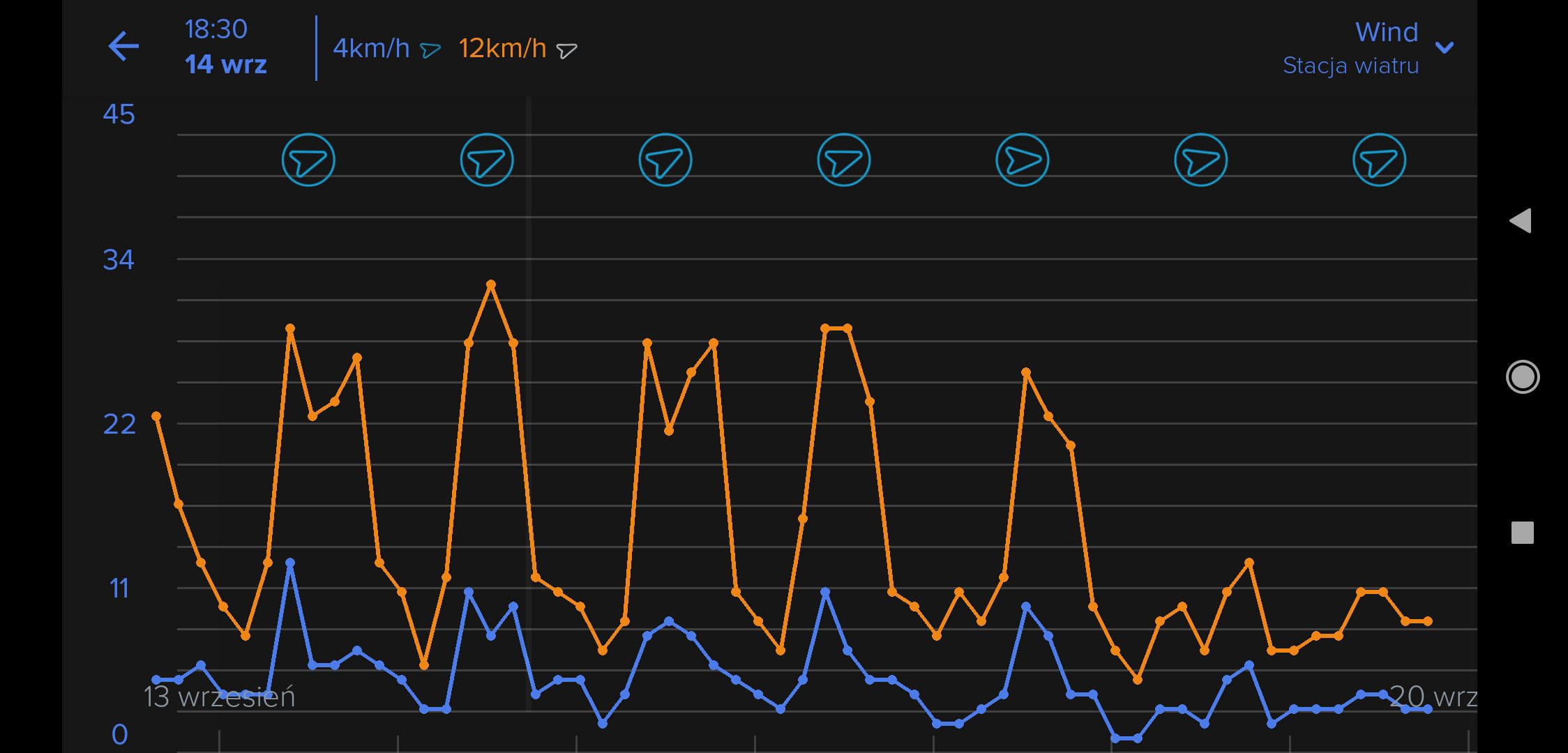Click second wind direction circle icon

(x=487, y=160)
